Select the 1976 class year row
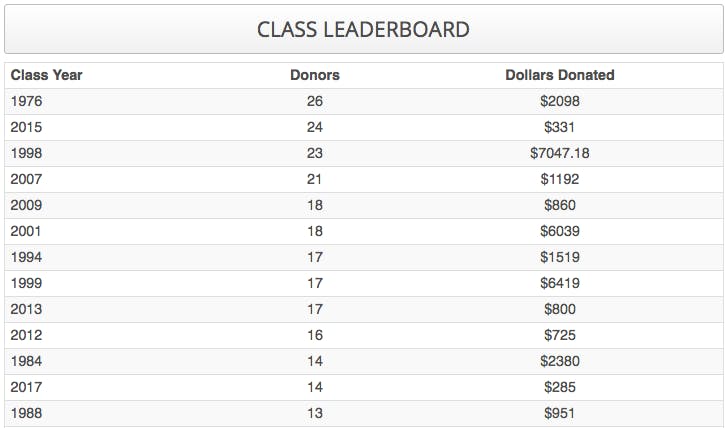 click(x=27, y=101)
